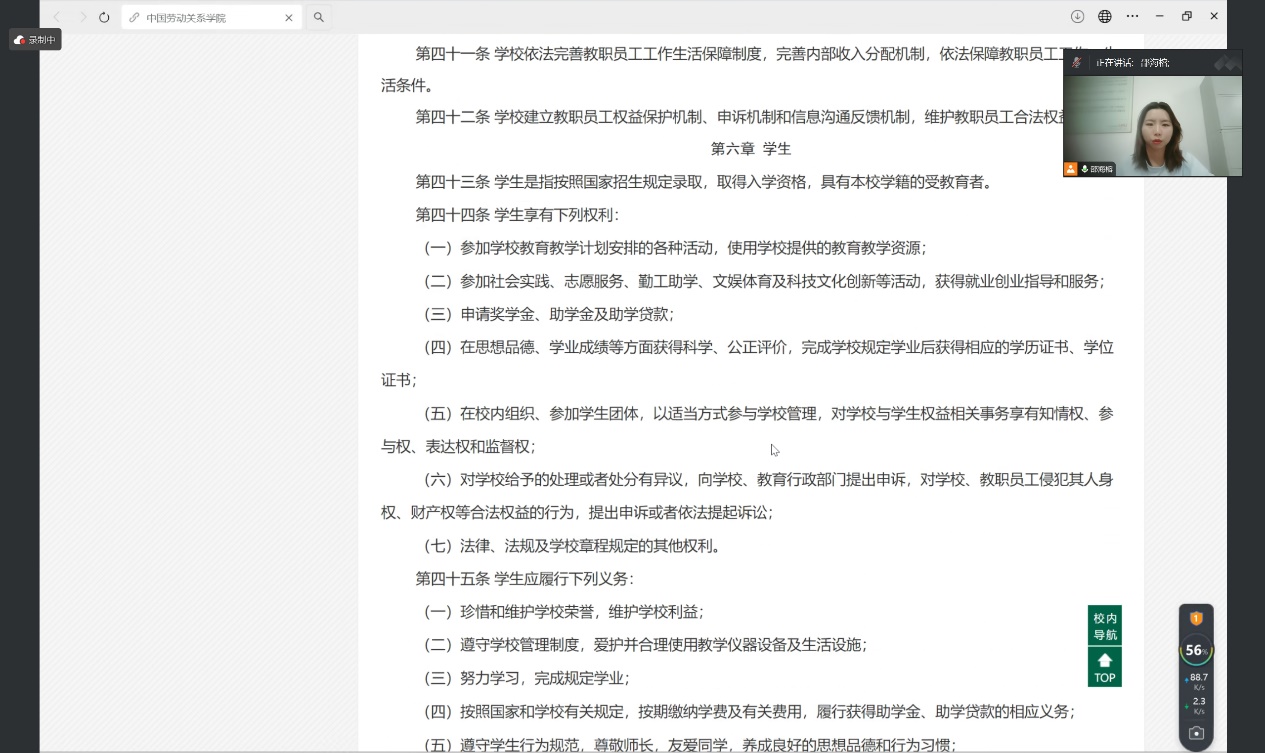Click the 2.3 K/s download speed reading

tap(1197, 706)
